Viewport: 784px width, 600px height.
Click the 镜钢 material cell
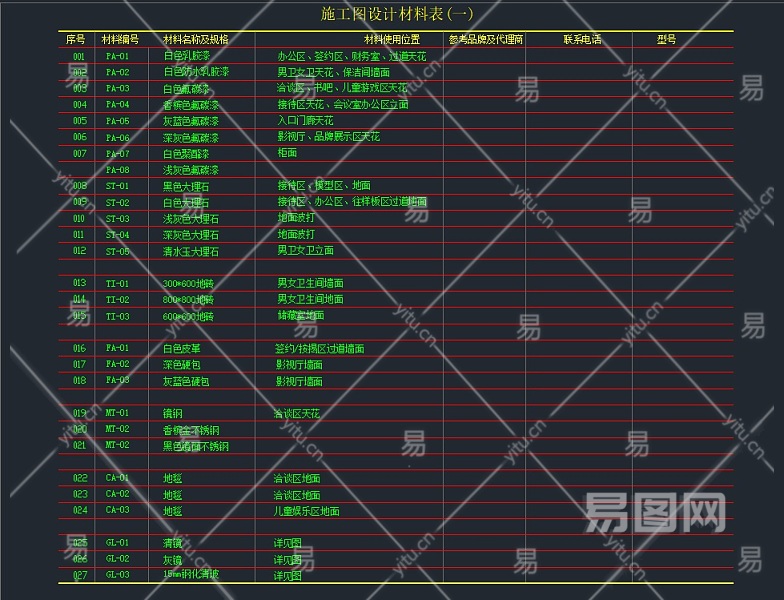(173, 414)
